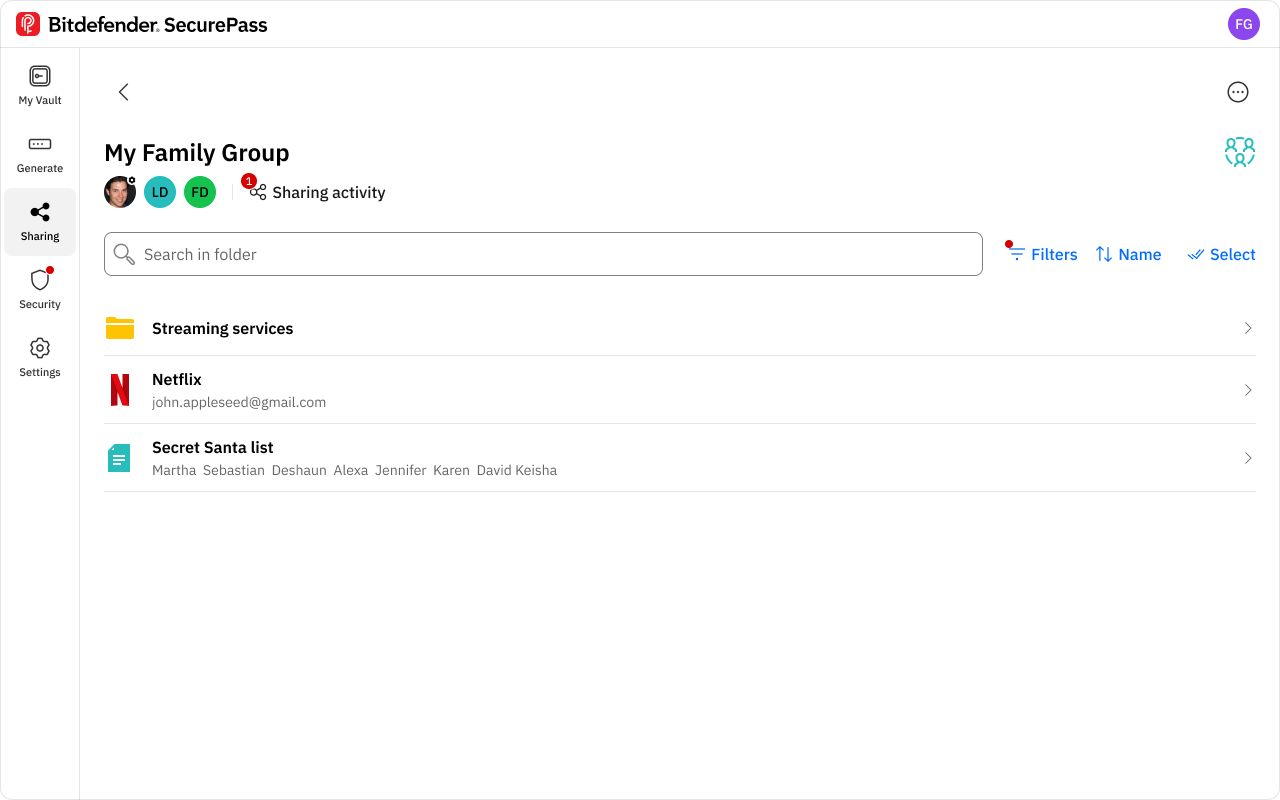1280x800 pixels.
Task: Open the Security shield section
Action: pos(40,290)
